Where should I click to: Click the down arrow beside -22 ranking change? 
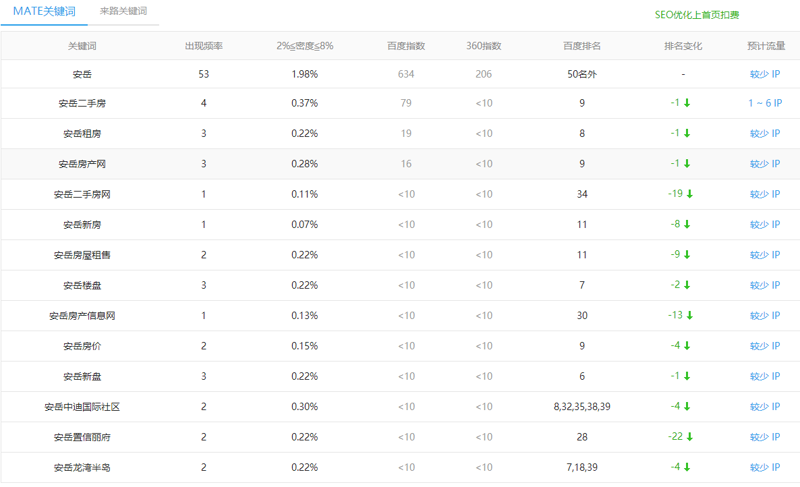(x=690, y=437)
